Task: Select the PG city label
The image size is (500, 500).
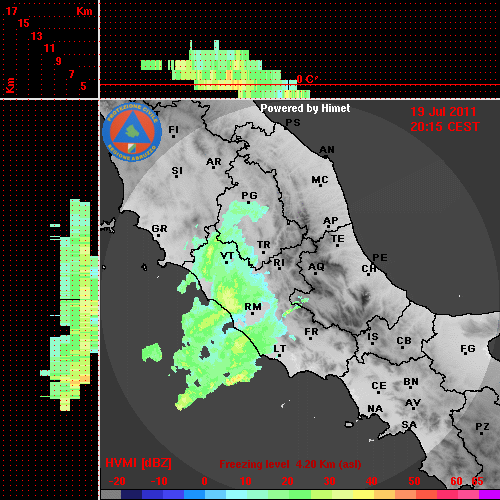Action: (249, 195)
